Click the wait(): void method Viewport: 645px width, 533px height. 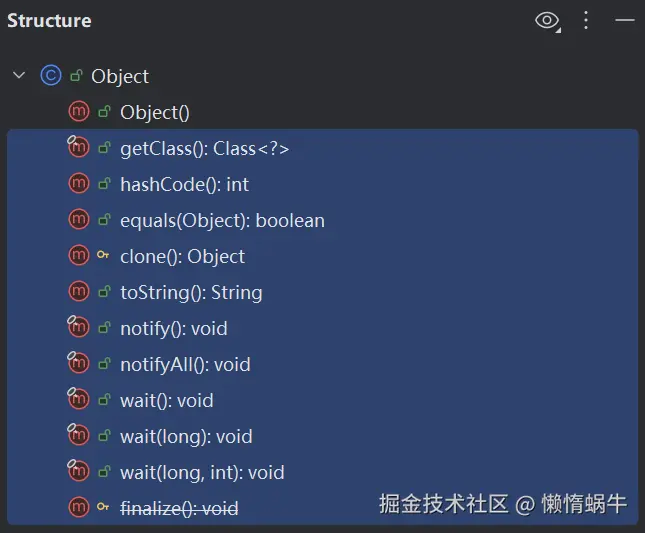coord(167,400)
